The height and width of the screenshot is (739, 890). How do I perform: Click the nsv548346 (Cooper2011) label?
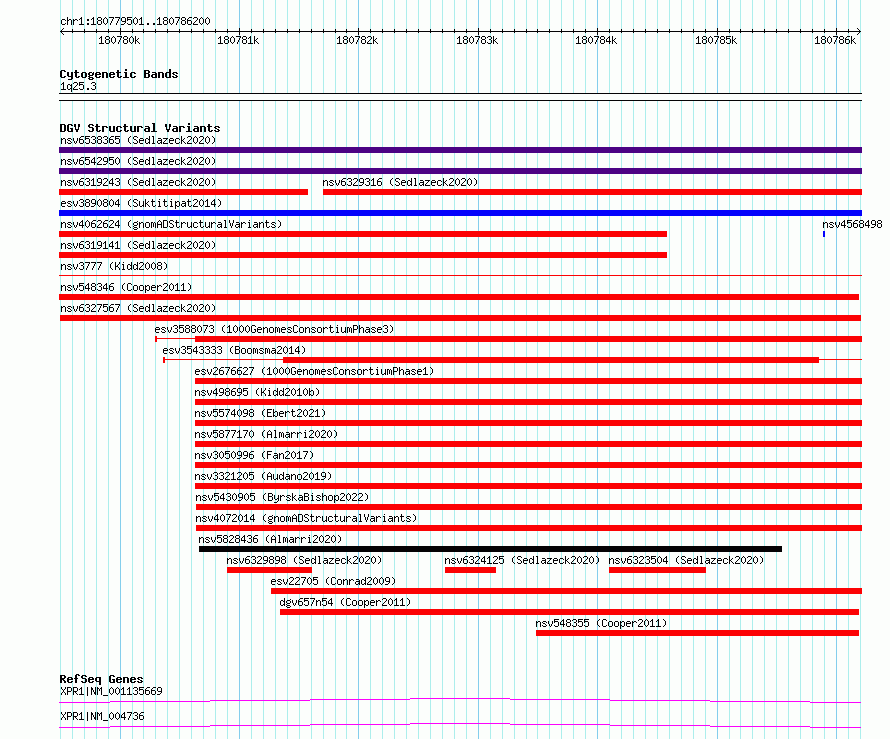coord(126,287)
